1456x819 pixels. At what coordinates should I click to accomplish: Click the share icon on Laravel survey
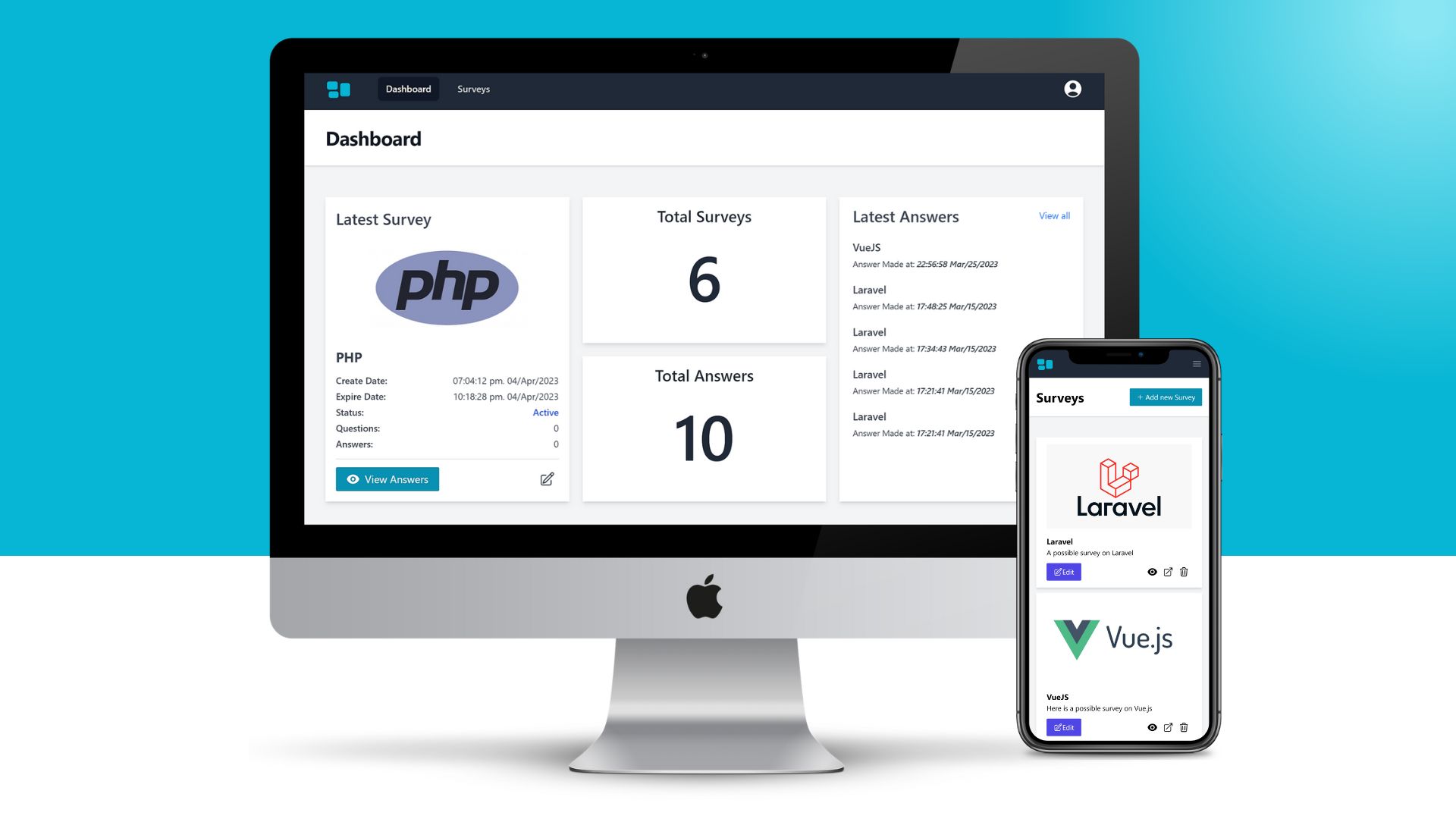tap(1168, 572)
